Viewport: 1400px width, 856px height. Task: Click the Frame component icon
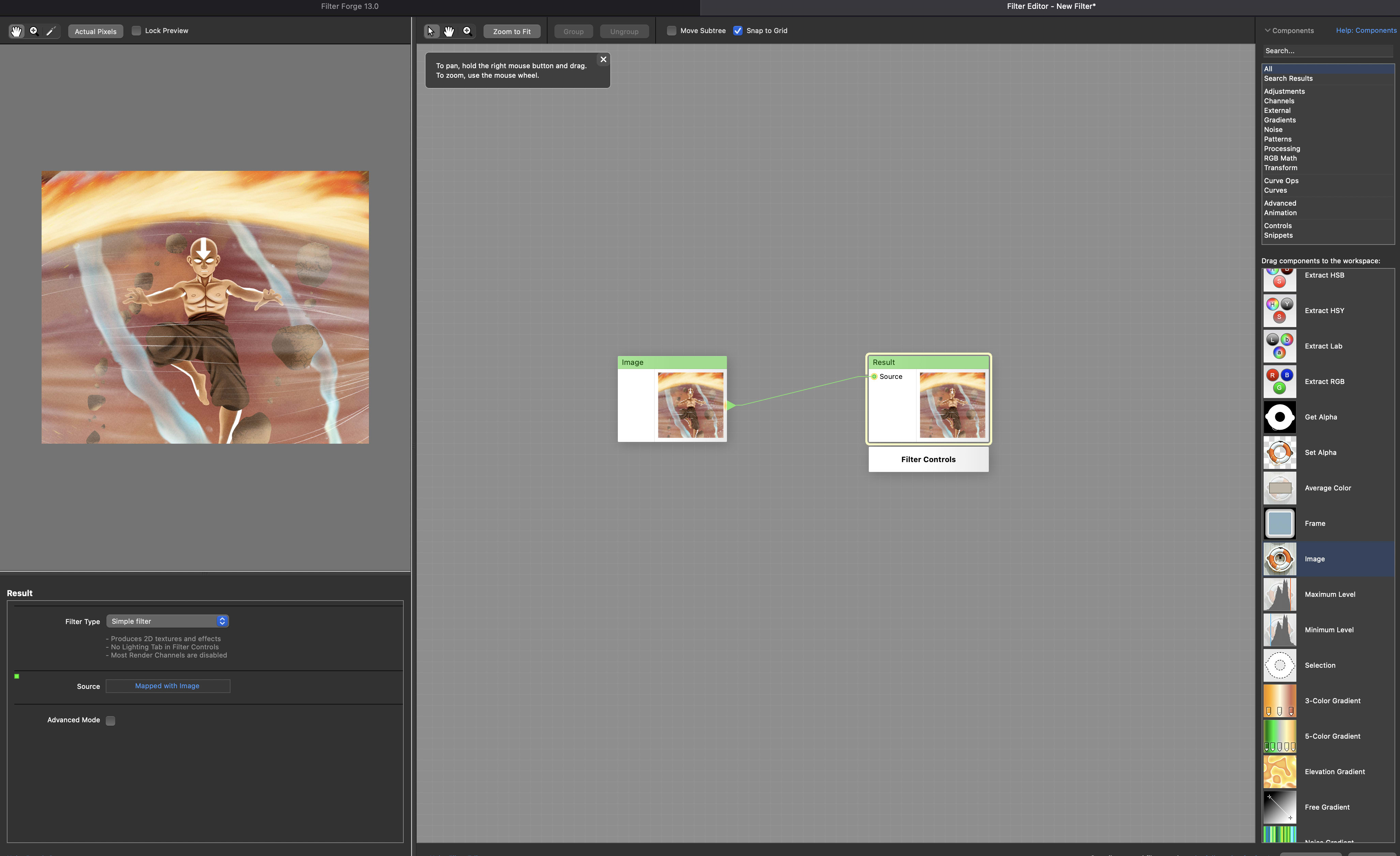pos(1280,523)
